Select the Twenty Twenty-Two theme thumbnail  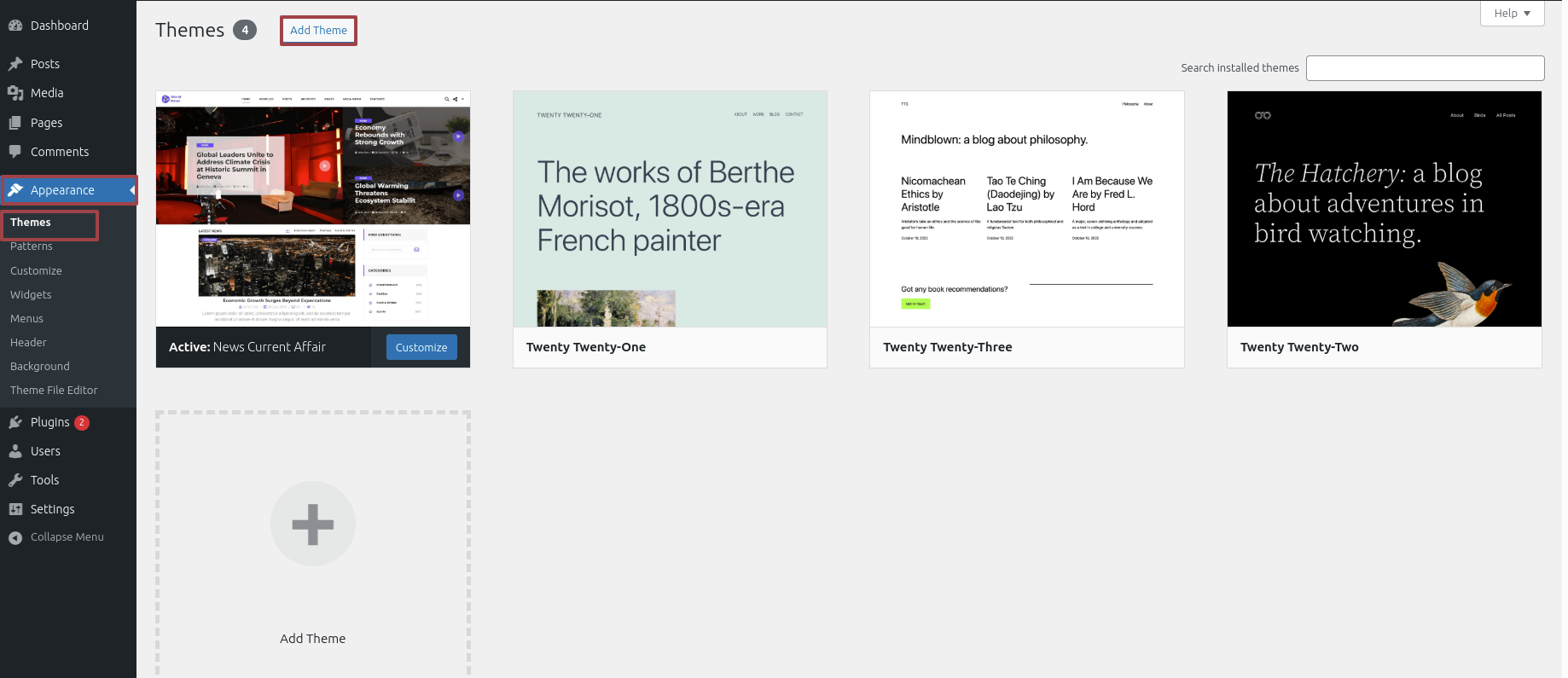1385,209
